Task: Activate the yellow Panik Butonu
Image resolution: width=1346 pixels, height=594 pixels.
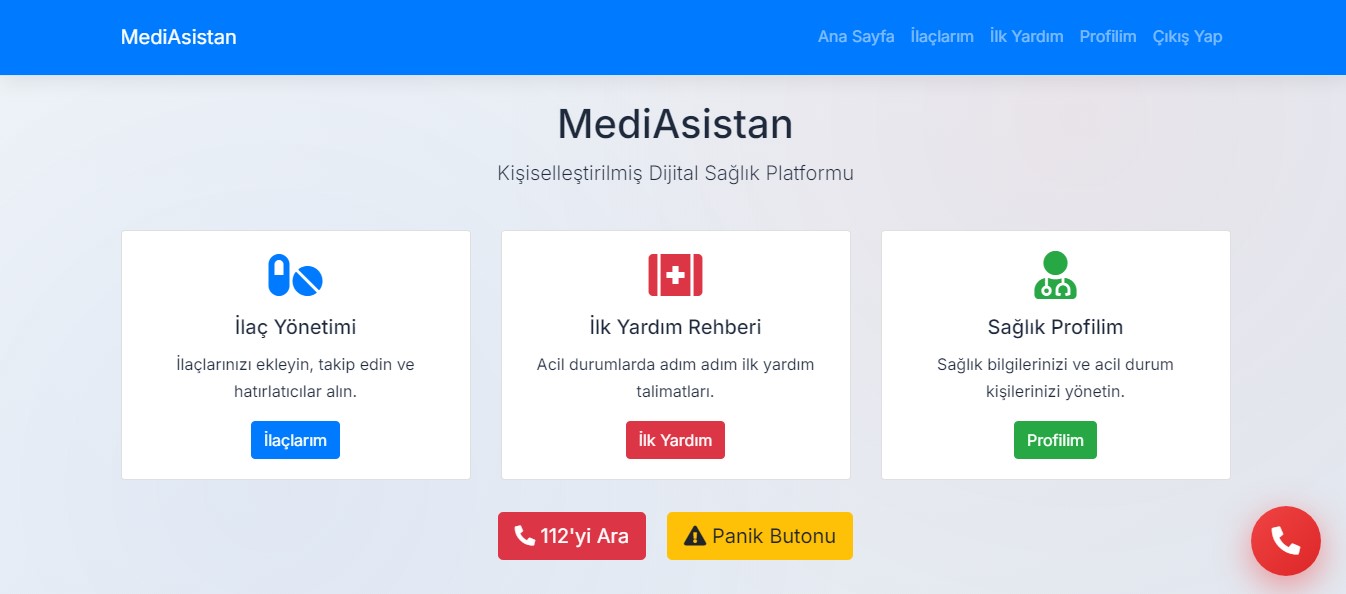Action: 759,536
